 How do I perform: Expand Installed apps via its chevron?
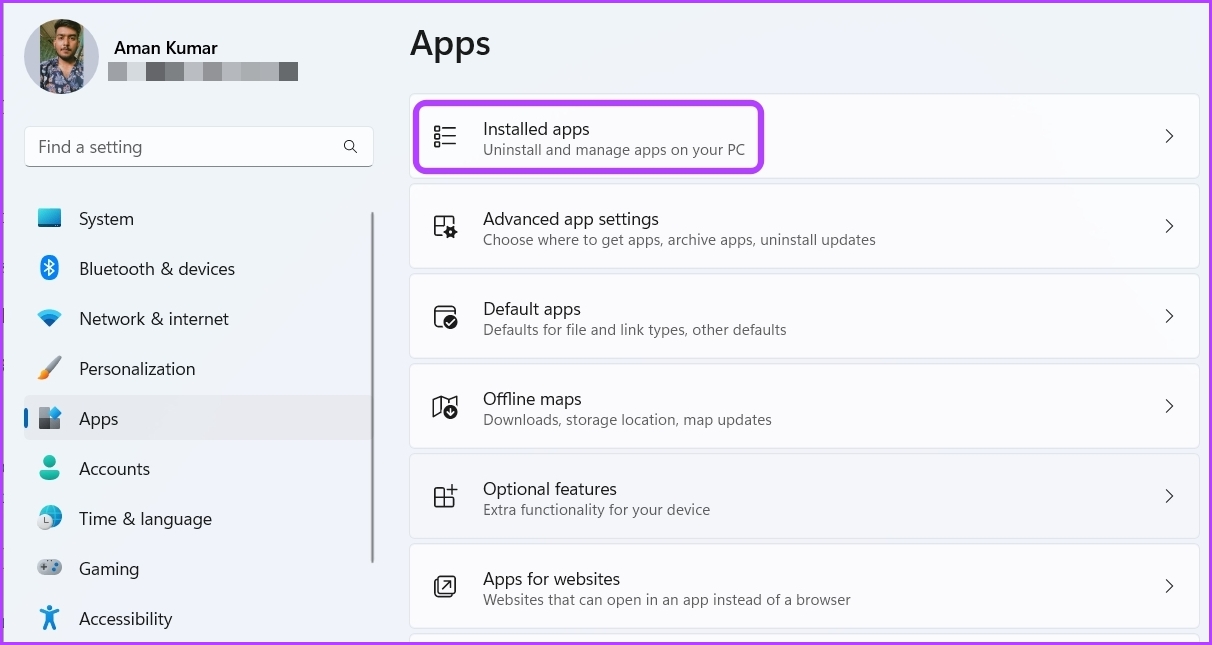click(1169, 136)
